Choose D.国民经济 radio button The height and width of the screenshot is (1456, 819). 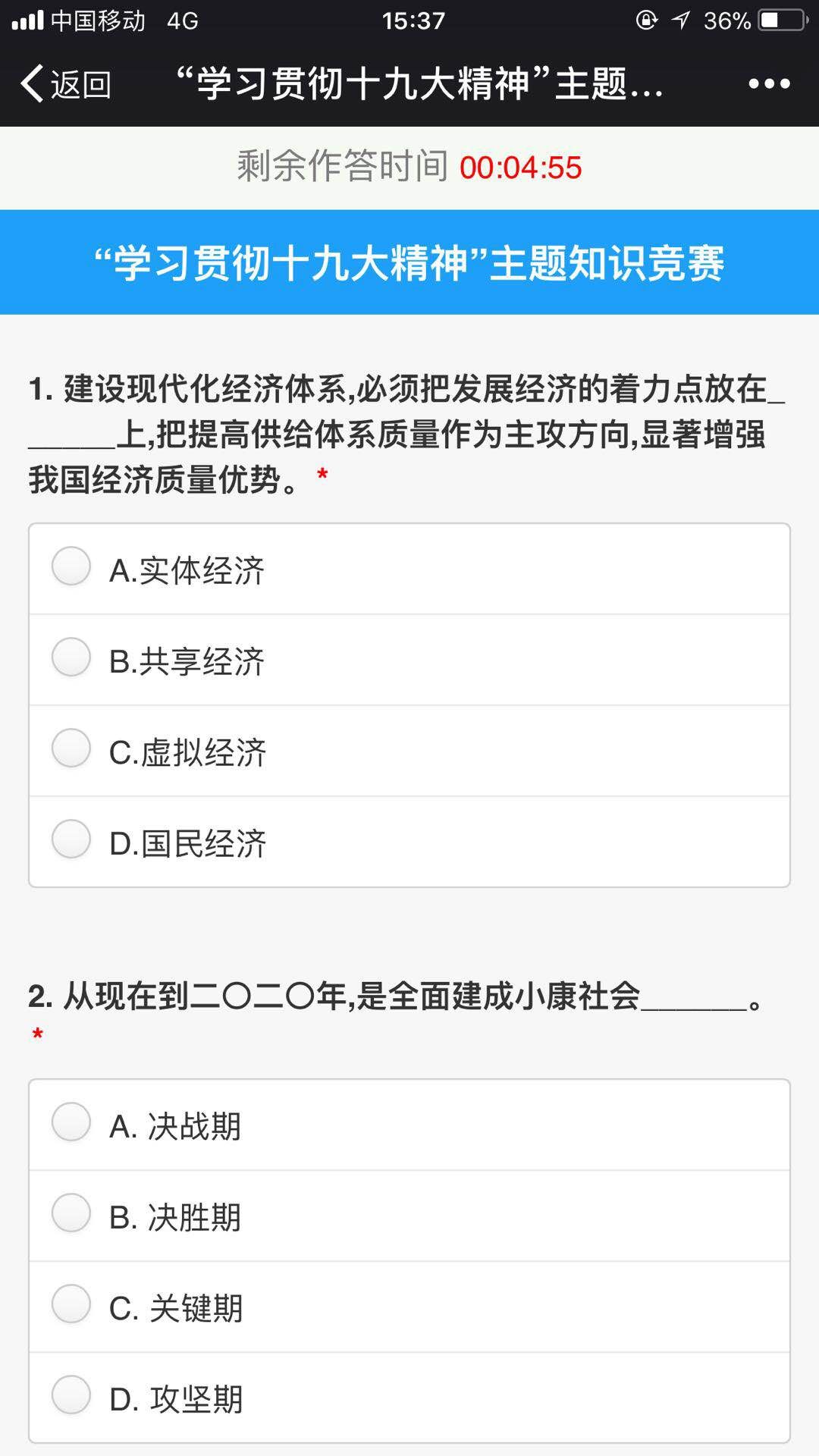[71, 839]
